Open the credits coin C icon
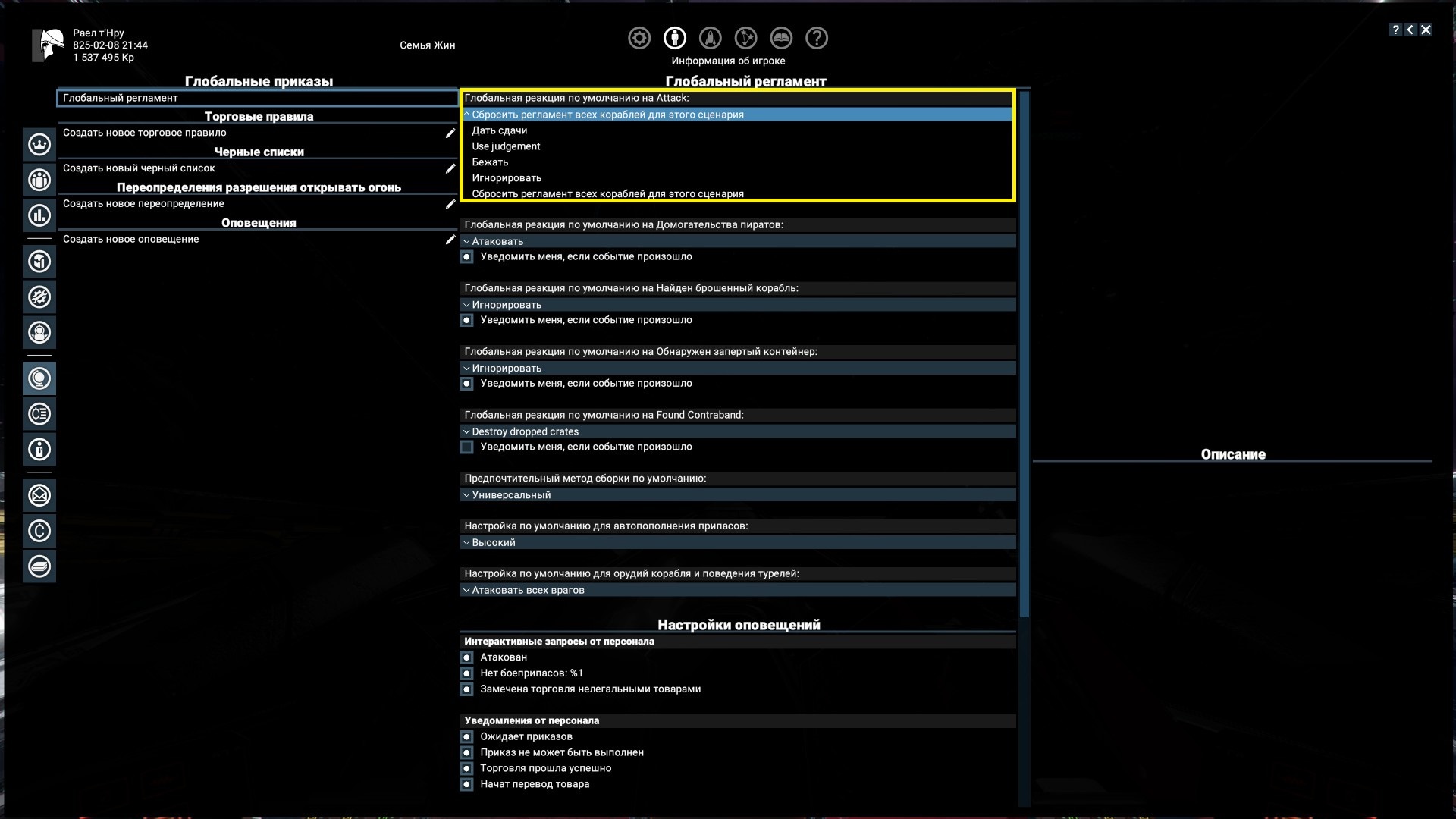1456x819 pixels. click(39, 531)
